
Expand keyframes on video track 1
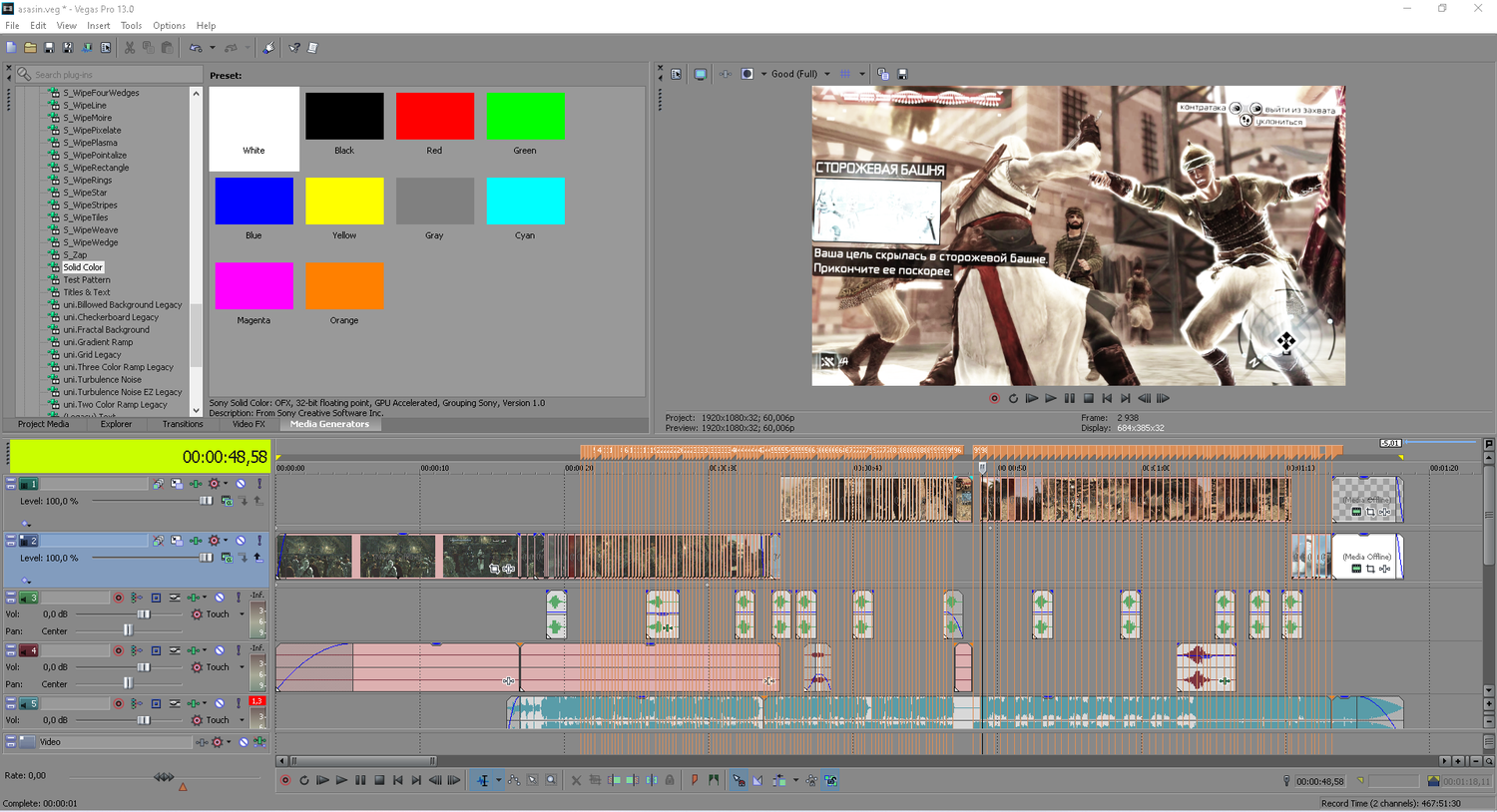26,524
